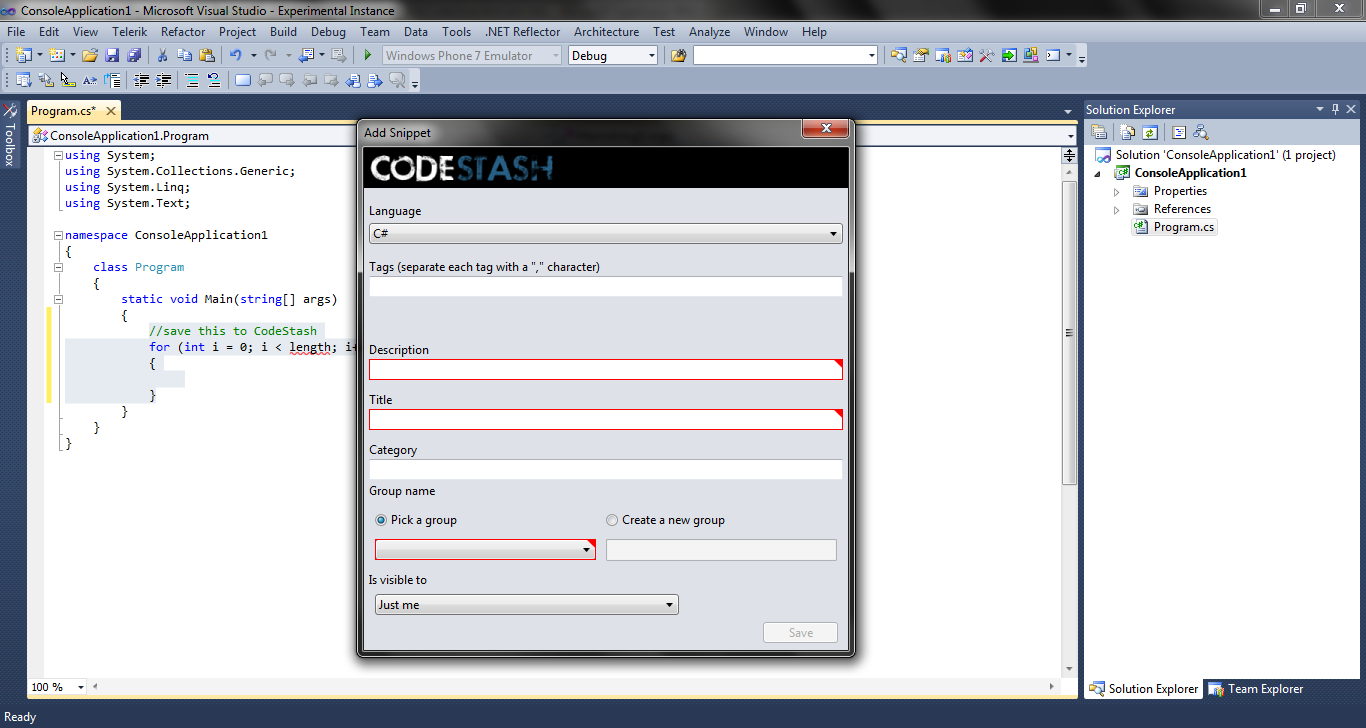Open the Refactor menu

(183, 32)
